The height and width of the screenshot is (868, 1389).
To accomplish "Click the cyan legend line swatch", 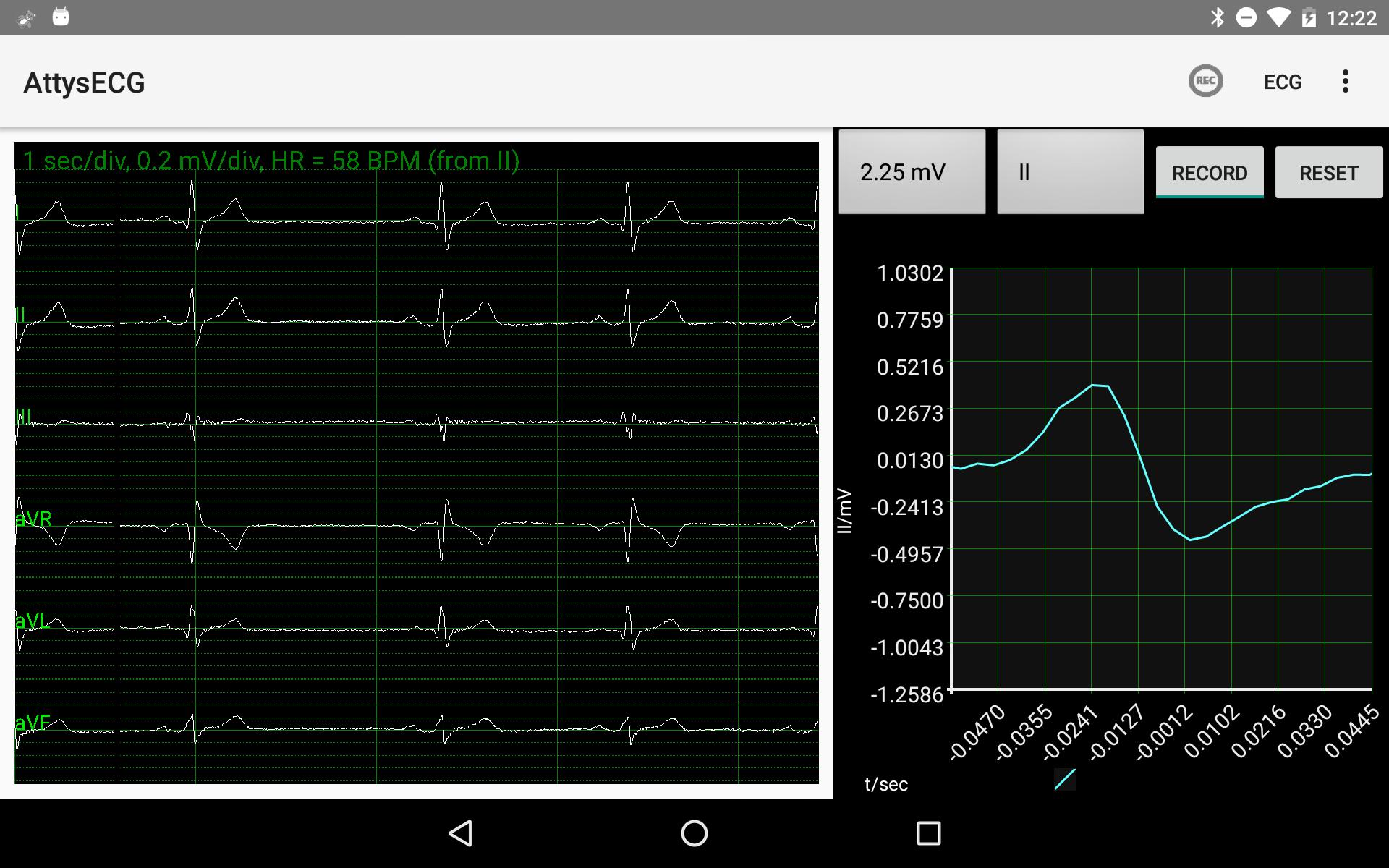I will tap(1065, 779).
